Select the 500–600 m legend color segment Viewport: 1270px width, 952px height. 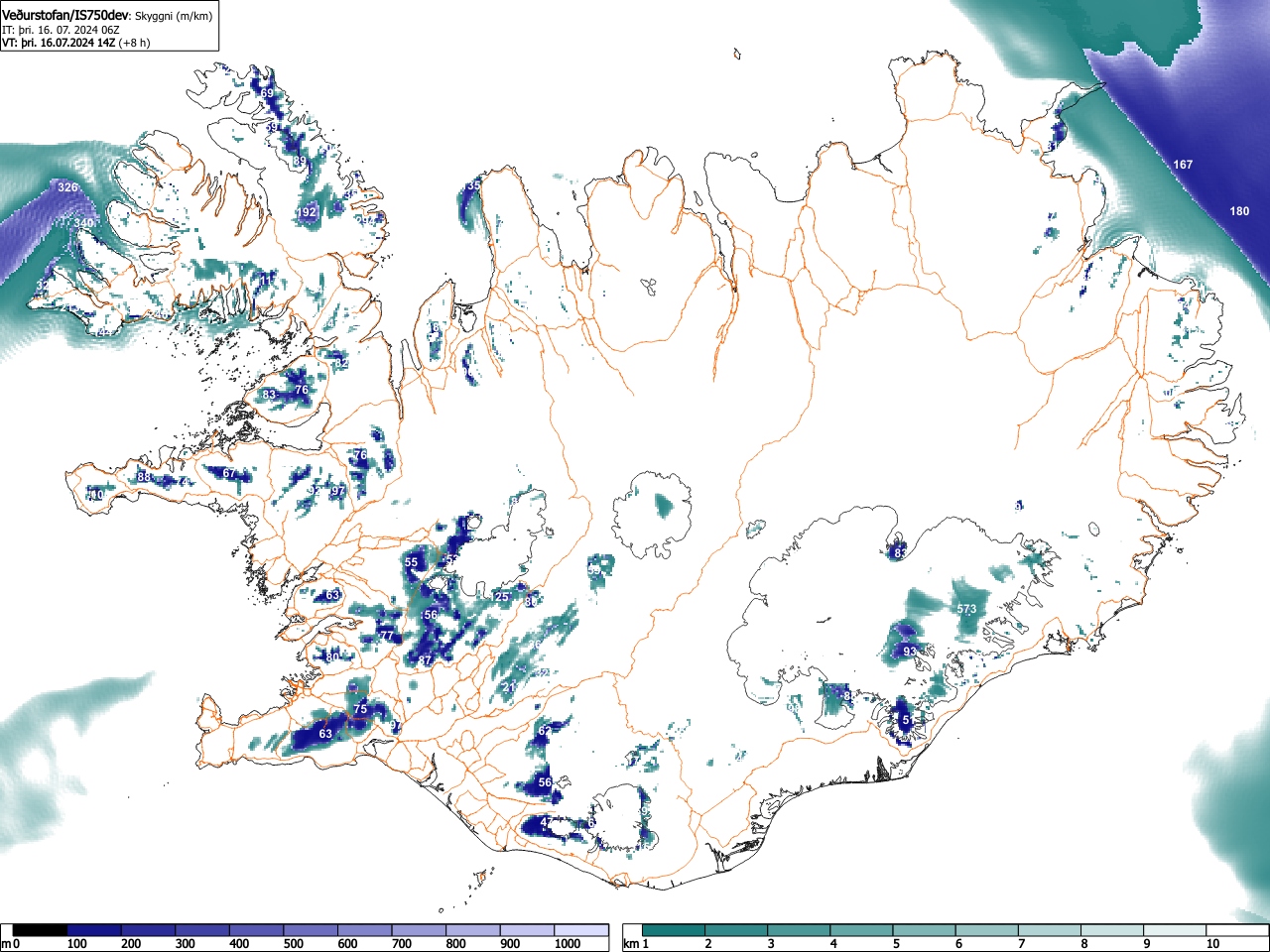[x=311, y=930]
